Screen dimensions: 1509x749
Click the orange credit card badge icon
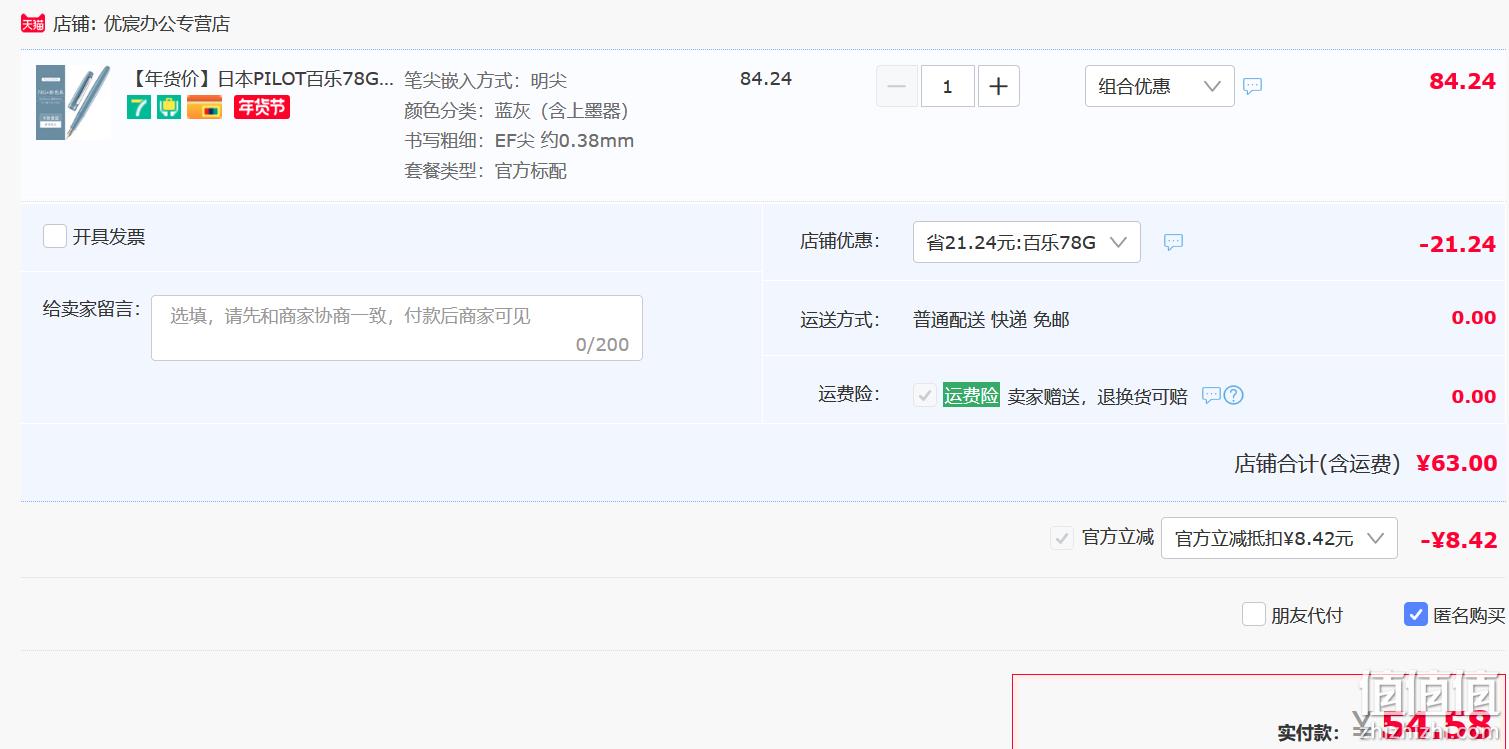click(205, 107)
